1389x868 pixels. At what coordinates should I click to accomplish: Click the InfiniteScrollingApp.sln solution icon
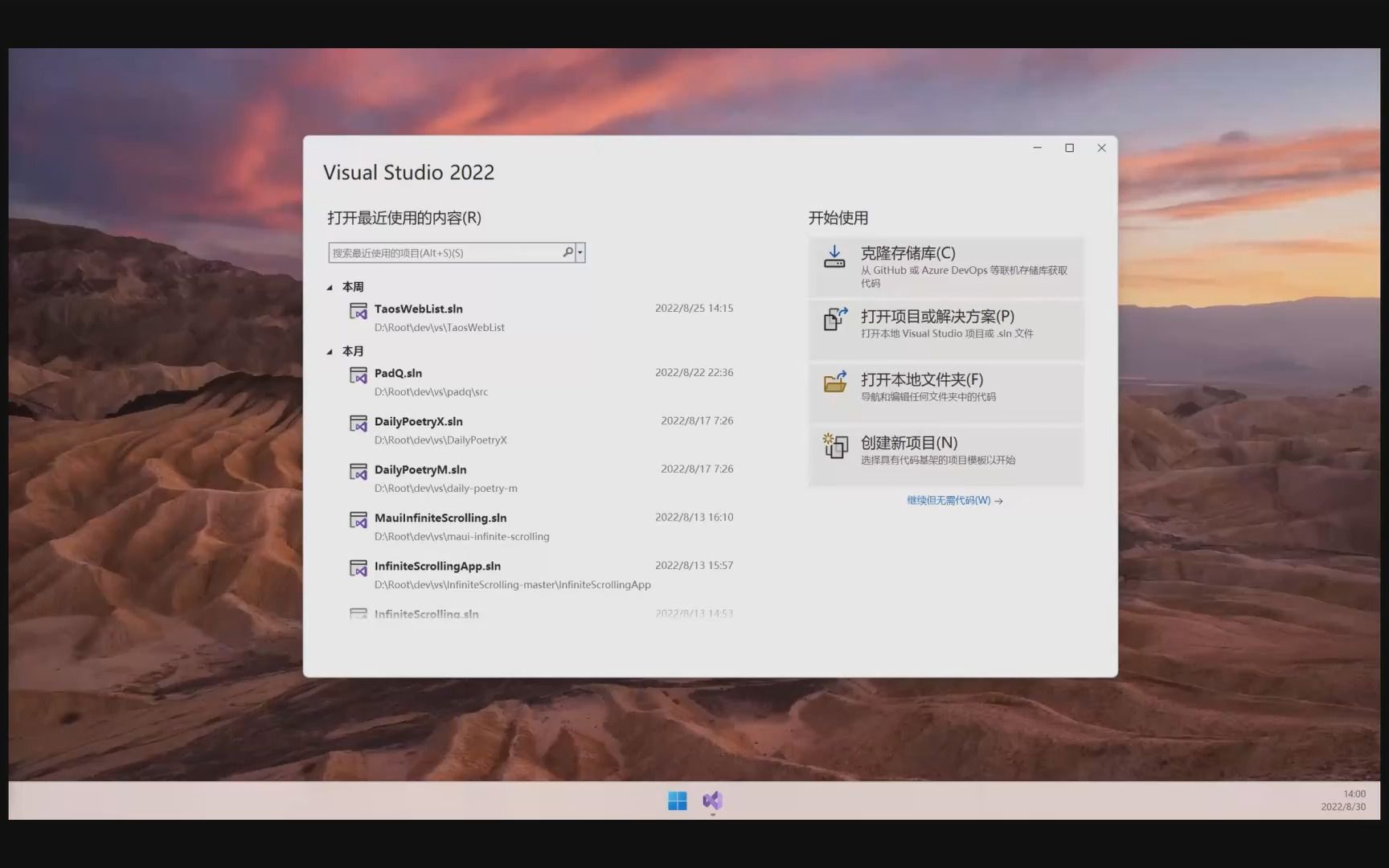359,567
